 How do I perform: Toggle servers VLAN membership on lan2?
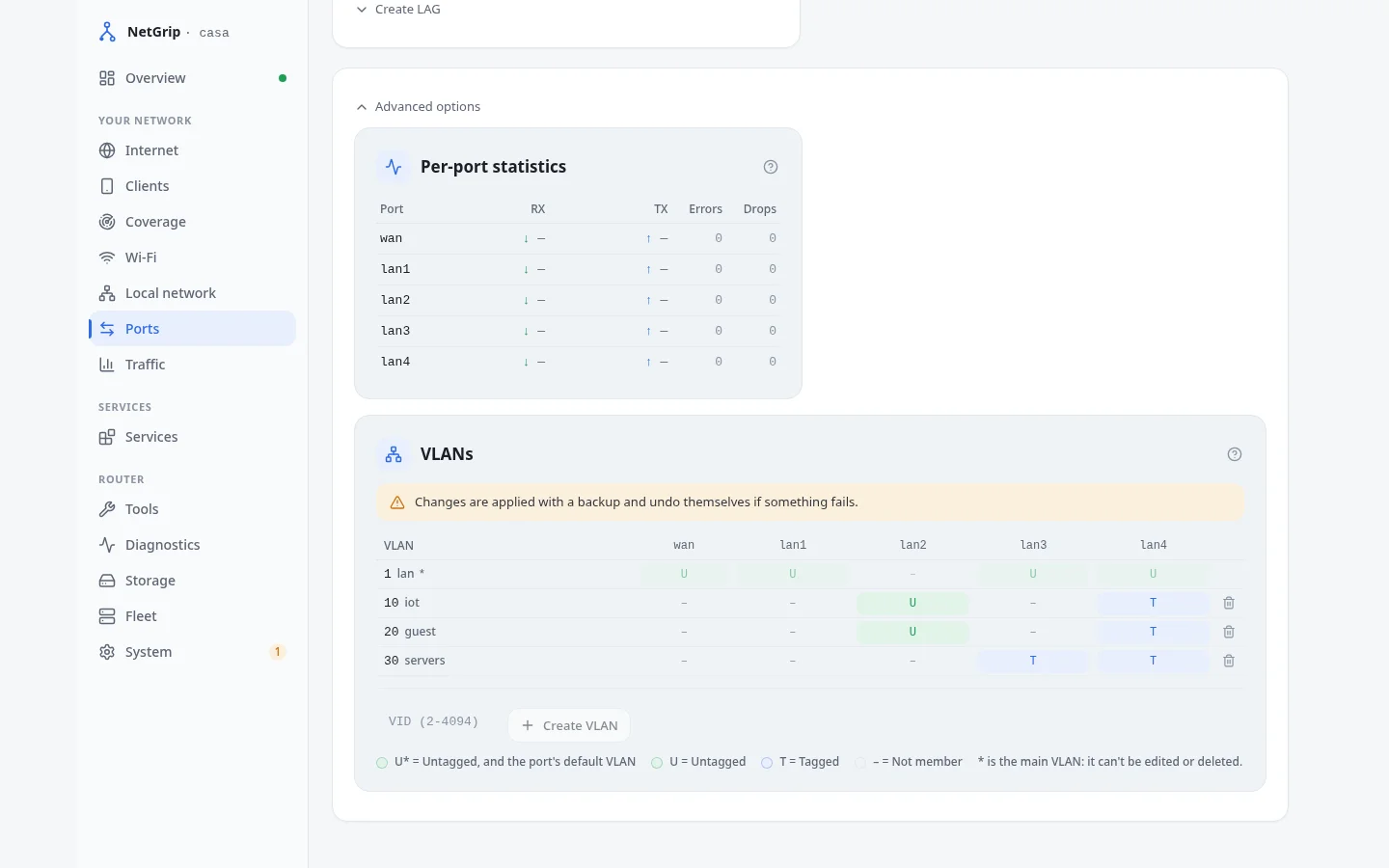coord(912,661)
